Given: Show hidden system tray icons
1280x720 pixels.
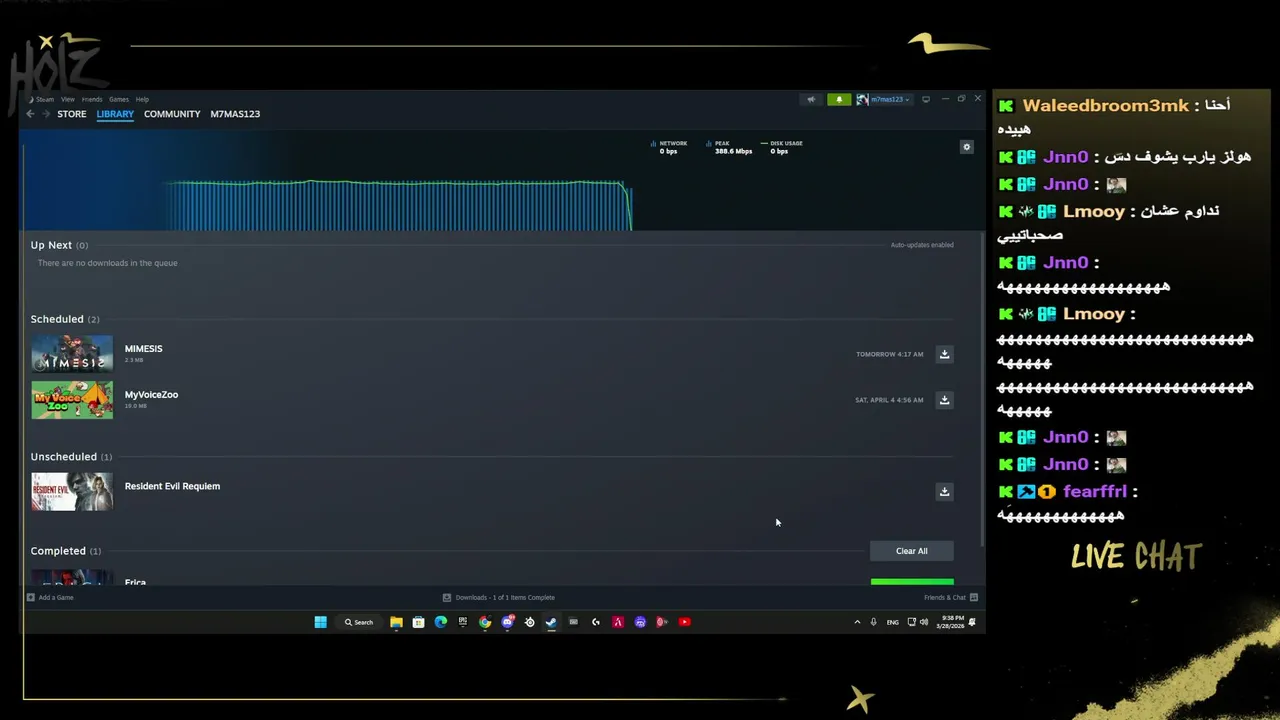Looking at the screenshot, I should [857, 622].
